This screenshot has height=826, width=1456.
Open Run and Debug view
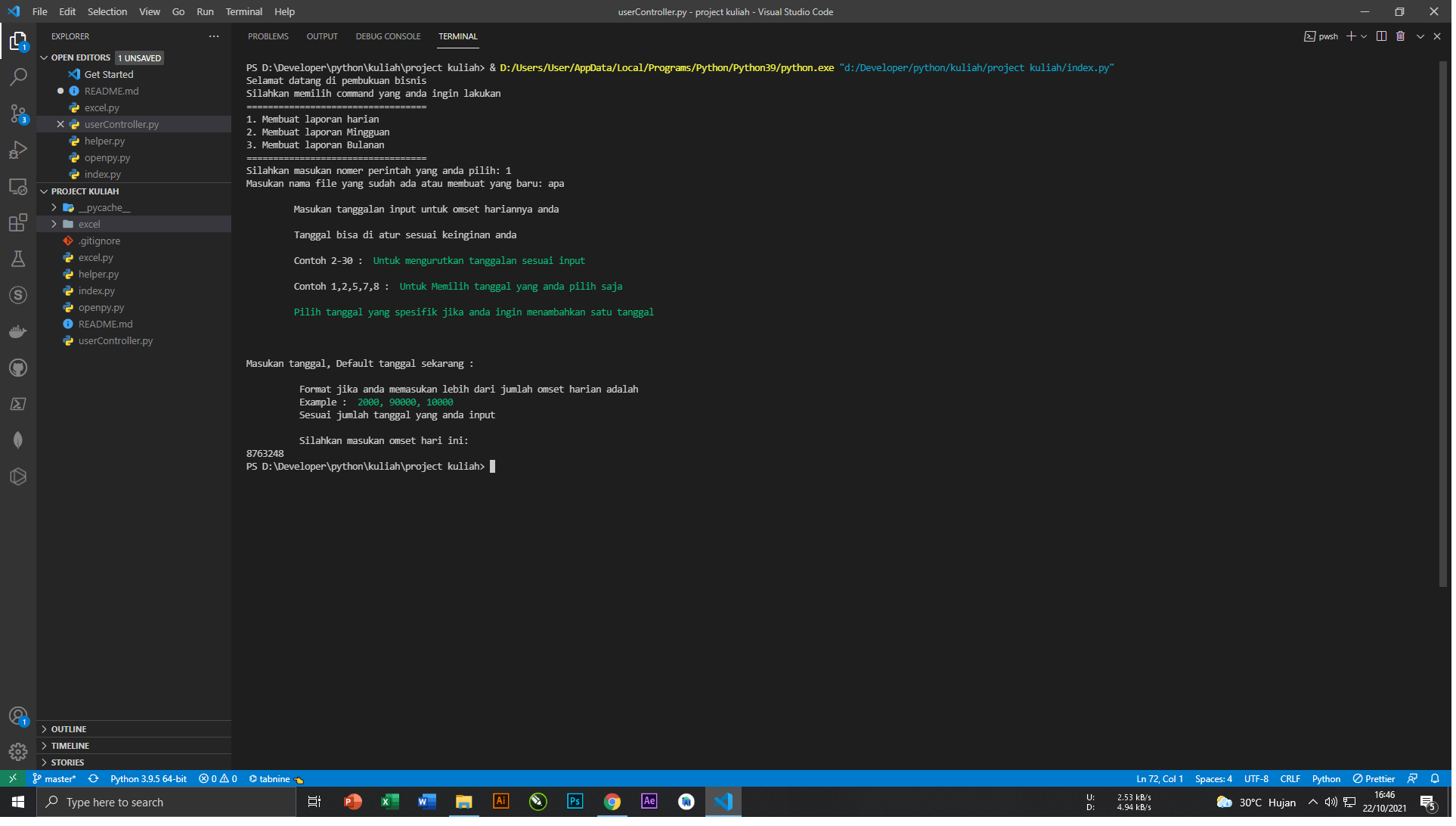pyautogui.click(x=18, y=150)
